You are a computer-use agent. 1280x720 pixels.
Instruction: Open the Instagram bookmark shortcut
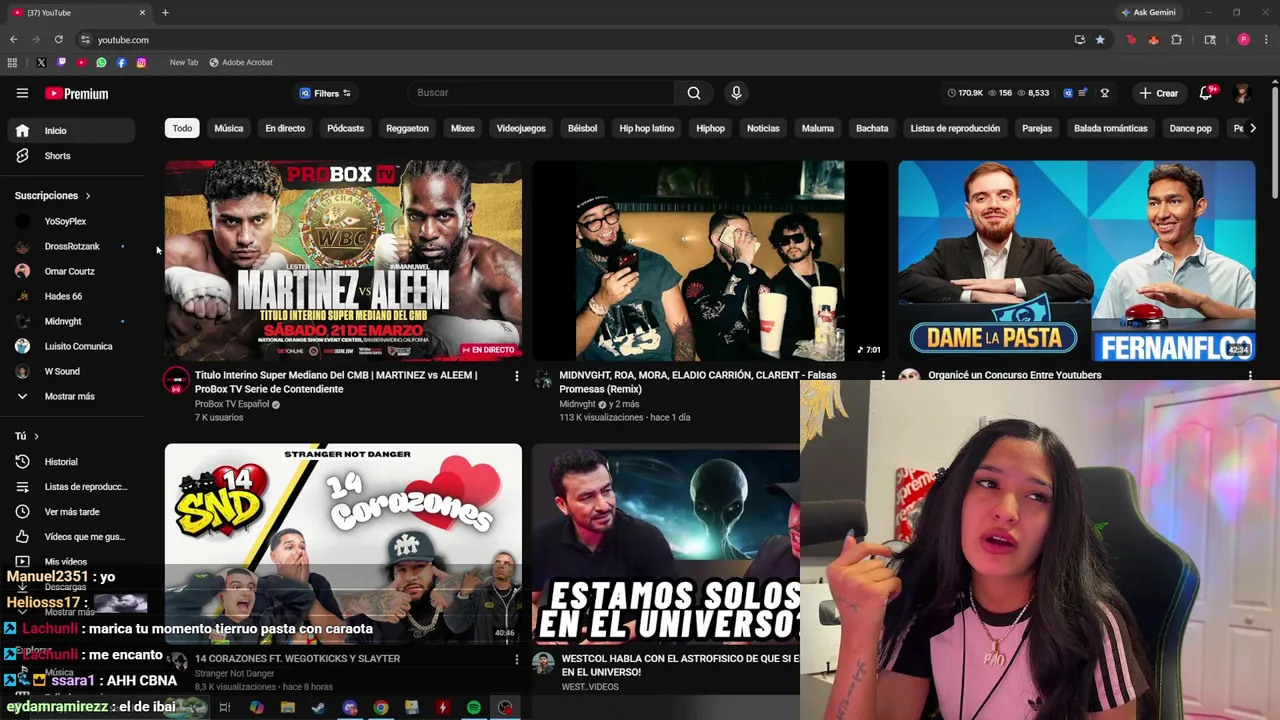141,62
